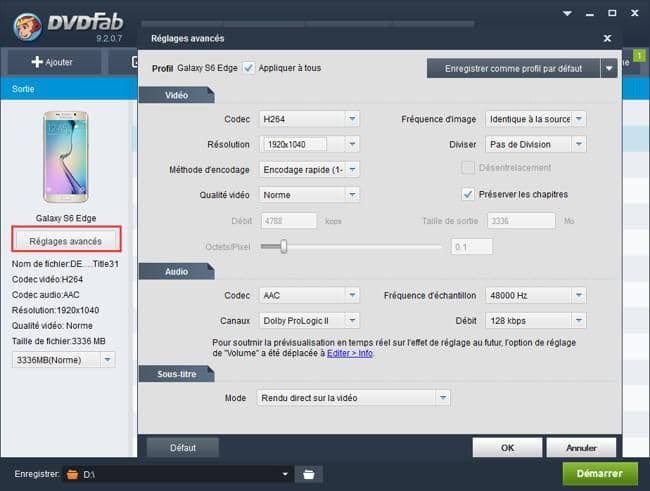This screenshot has height=491, width=650.
Task: Open the audio Débit 128 kbps dropdown
Action: 536,321
